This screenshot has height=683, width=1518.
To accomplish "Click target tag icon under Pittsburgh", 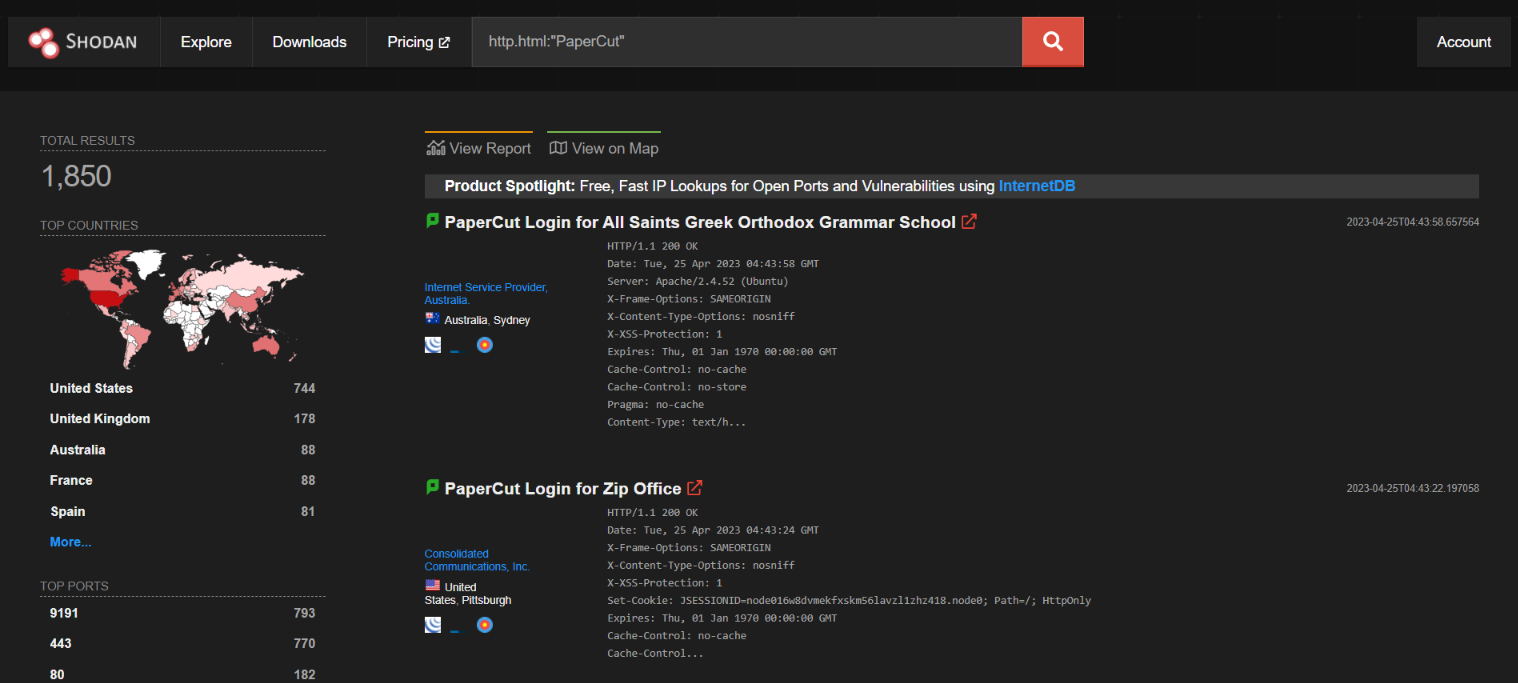I will pyautogui.click(x=485, y=625).
